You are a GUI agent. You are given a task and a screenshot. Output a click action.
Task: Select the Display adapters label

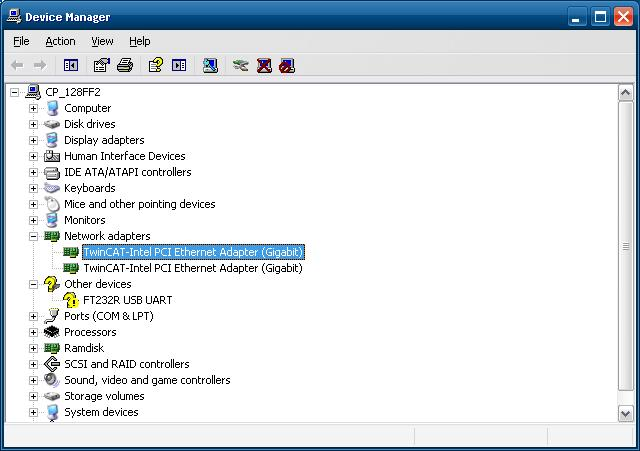tap(104, 140)
